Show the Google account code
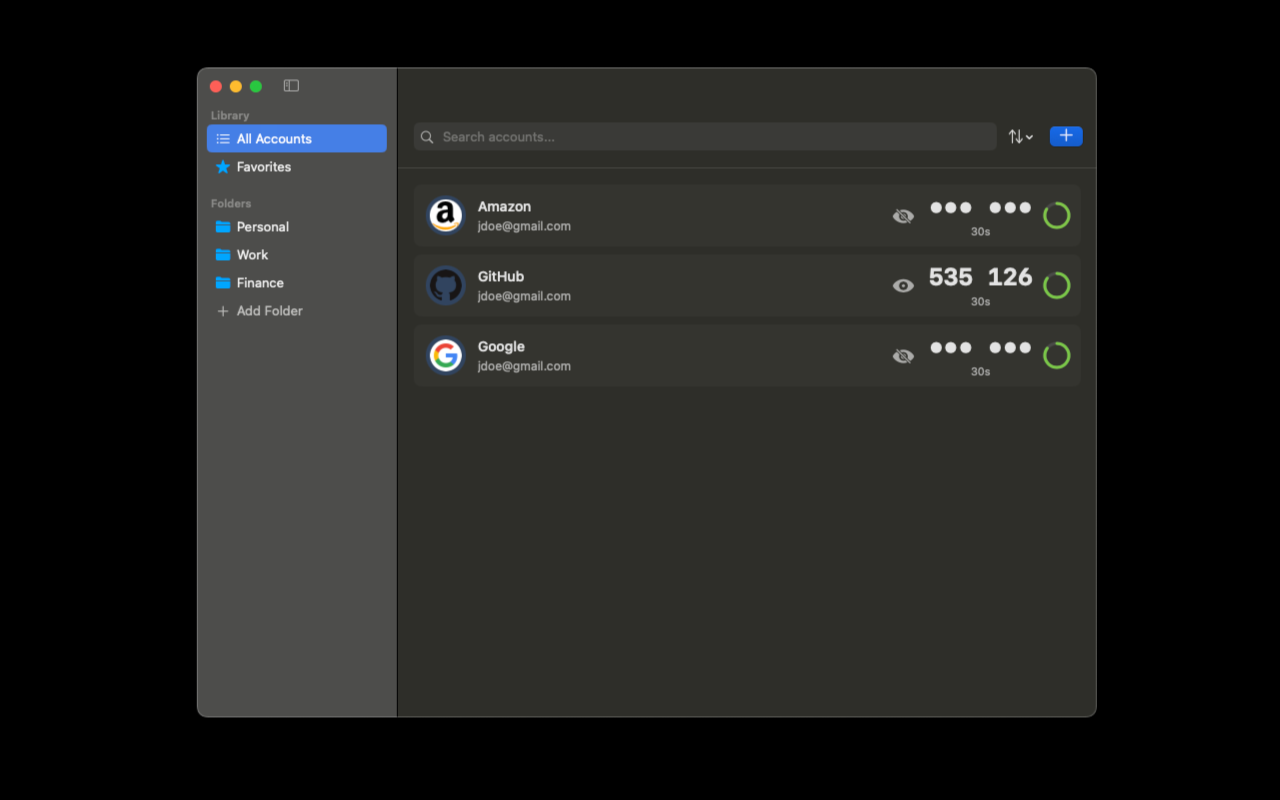1280x800 pixels. pos(903,355)
